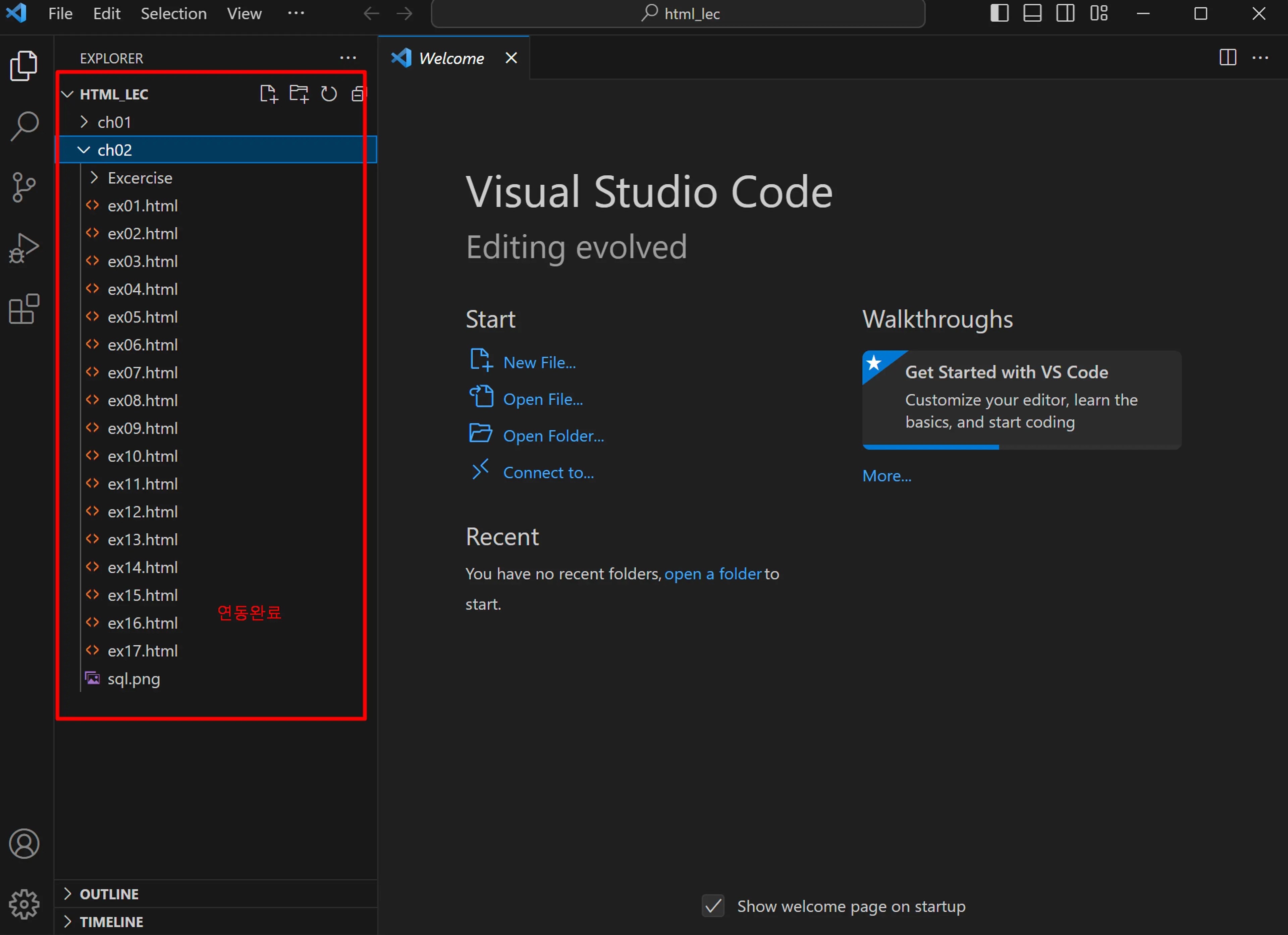Open ex12.html in the tree
The width and height of the screenshot is (1288, 935).
216,512
